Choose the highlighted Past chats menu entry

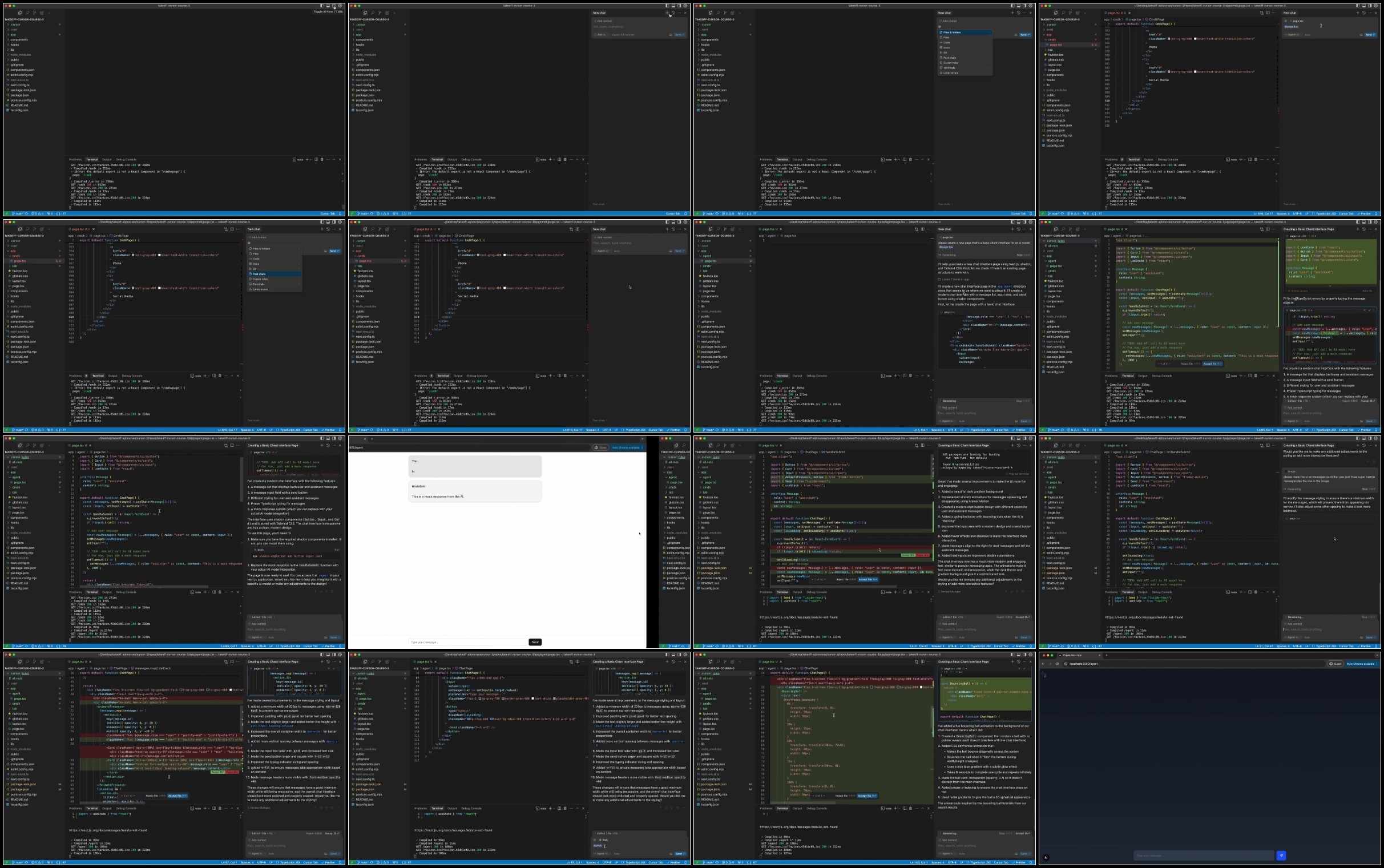click(275, 274)
